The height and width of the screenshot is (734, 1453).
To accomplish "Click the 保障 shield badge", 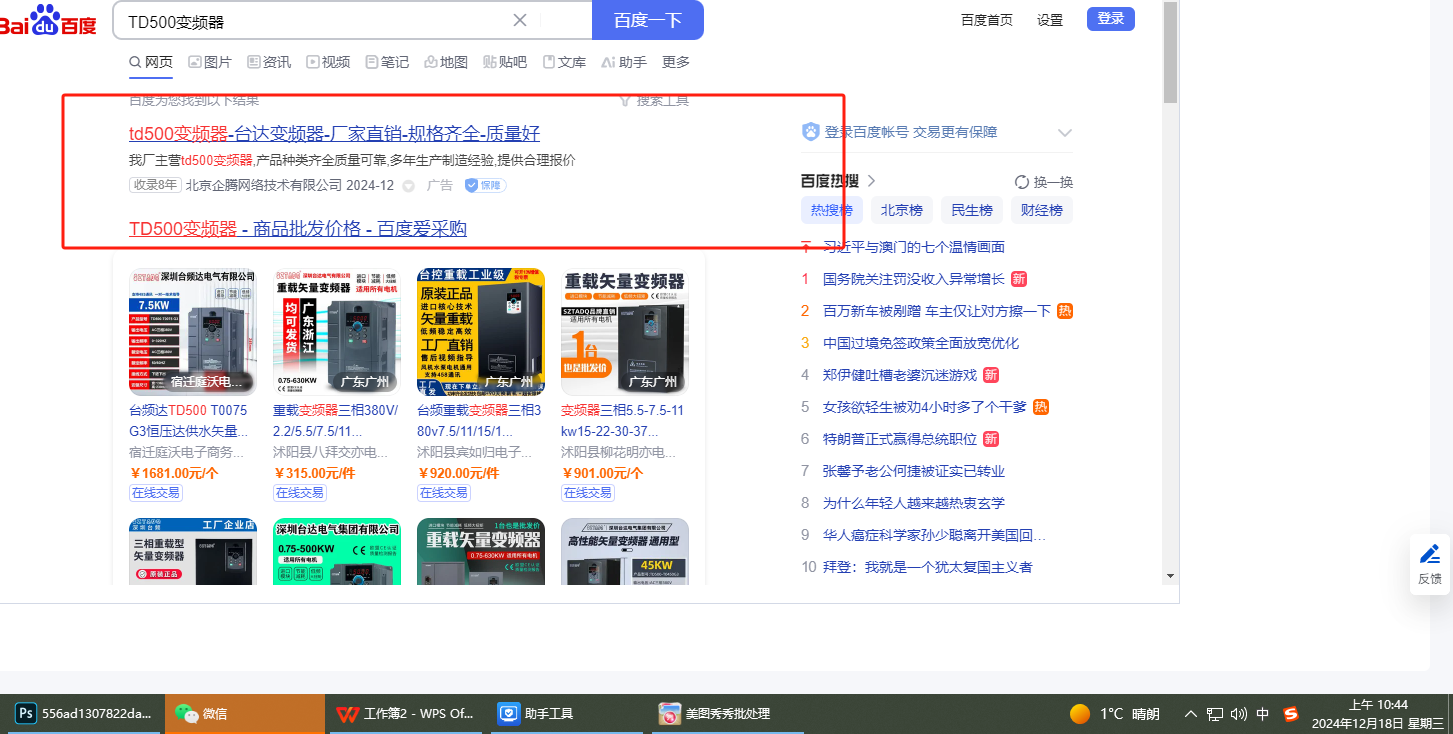I will (x=485, y=185).
